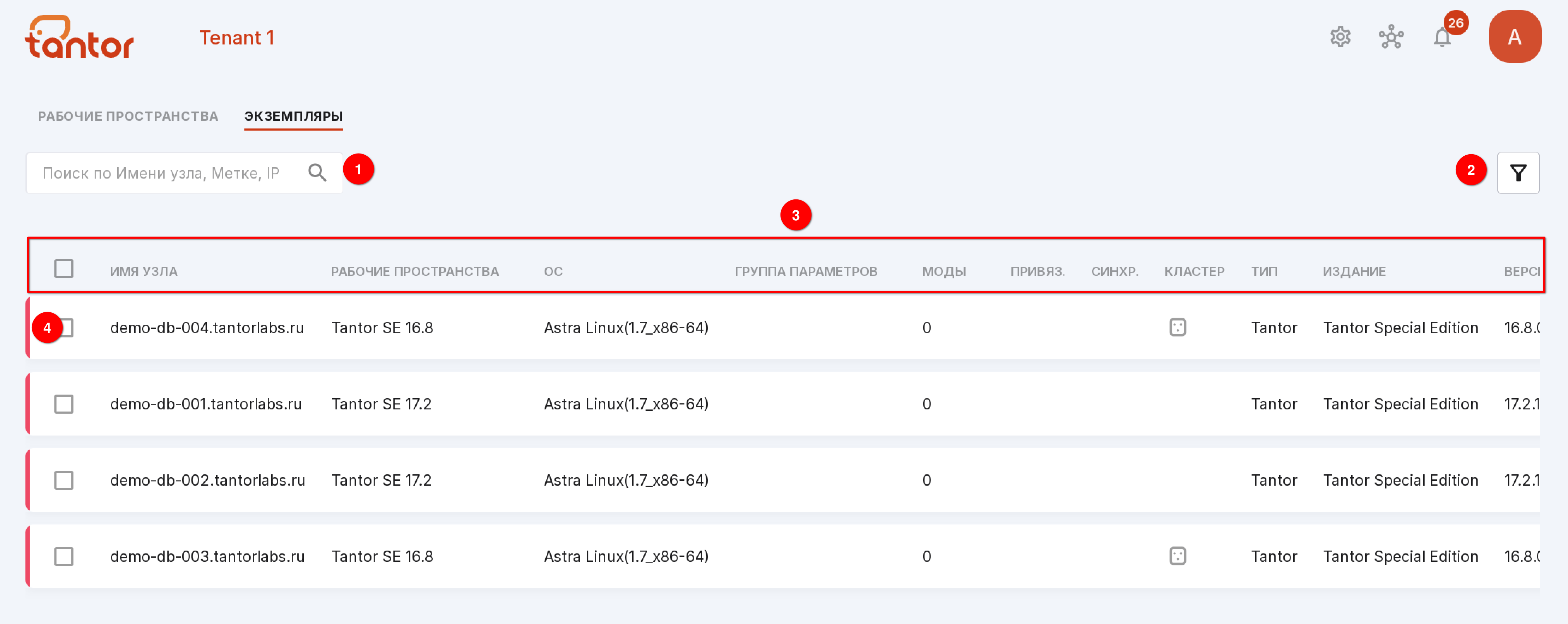Click Tantor Special Edition in demo-db-001 row
The height and width of the screenshot is (624, 1568).
[x=1400, y=404]
